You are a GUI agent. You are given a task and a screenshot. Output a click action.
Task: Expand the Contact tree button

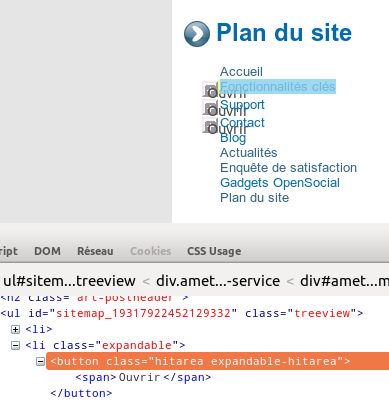pos(210,126)
